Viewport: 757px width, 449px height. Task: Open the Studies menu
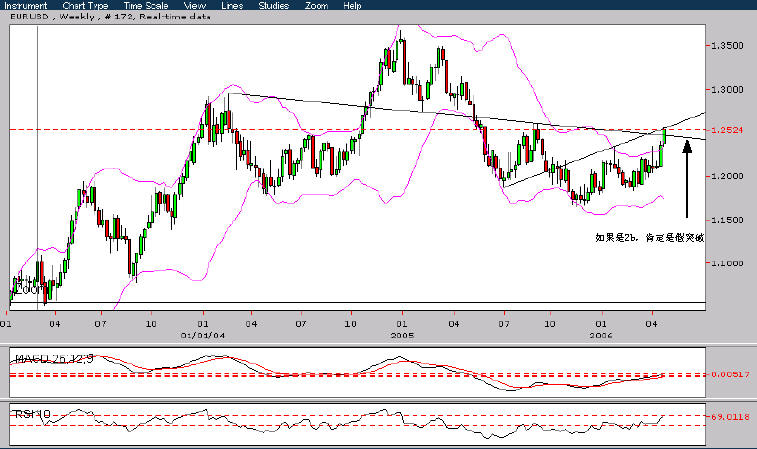tap(273, 5)
